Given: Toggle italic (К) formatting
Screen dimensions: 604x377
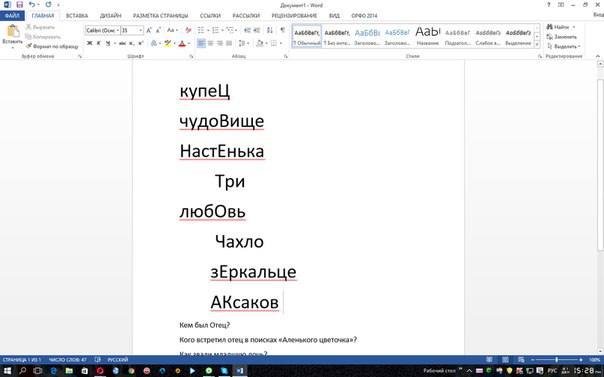Looking at the screenshot, I should coord(99,43).
